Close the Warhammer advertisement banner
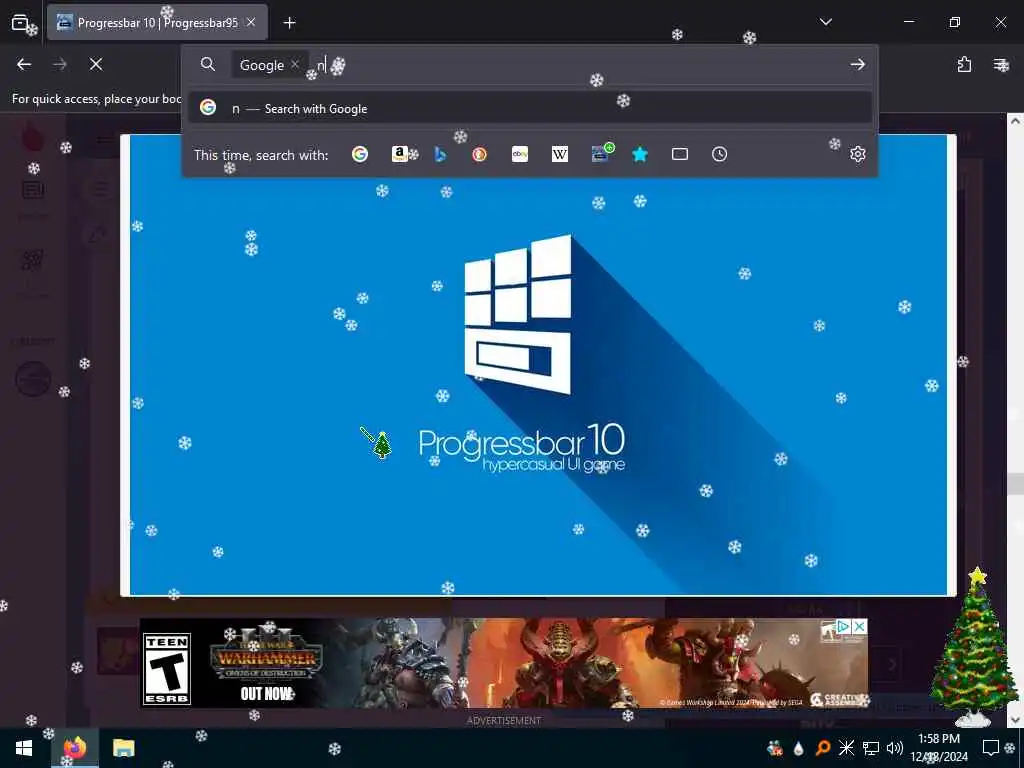 (860, 626)
